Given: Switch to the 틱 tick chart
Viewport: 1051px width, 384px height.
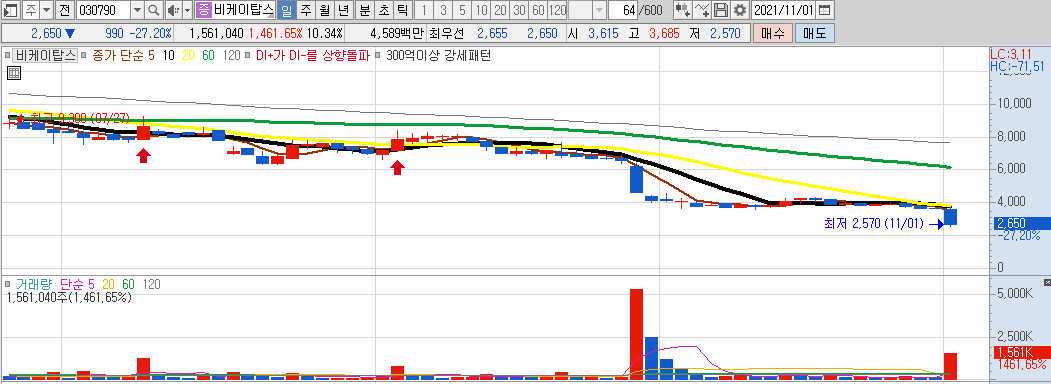Looking at the screenshot, I should (402, 10).
